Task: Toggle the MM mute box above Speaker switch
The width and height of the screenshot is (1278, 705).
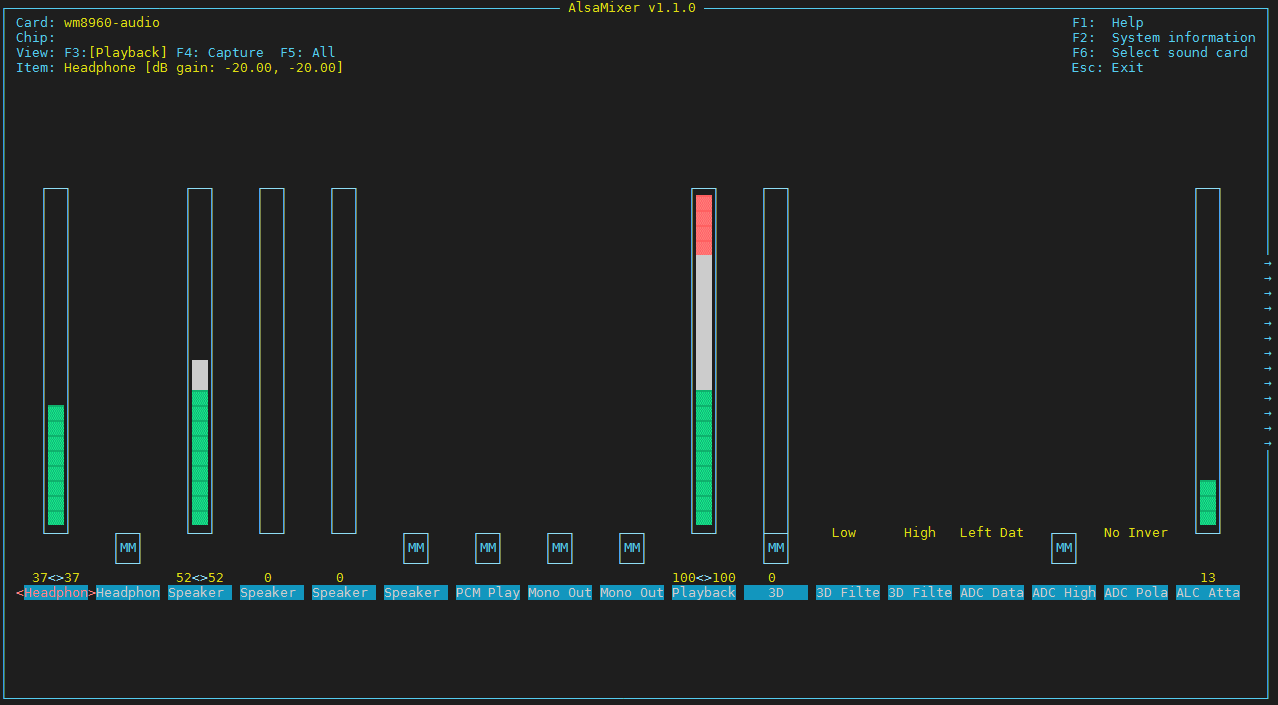Action: (x=416, y=548)
